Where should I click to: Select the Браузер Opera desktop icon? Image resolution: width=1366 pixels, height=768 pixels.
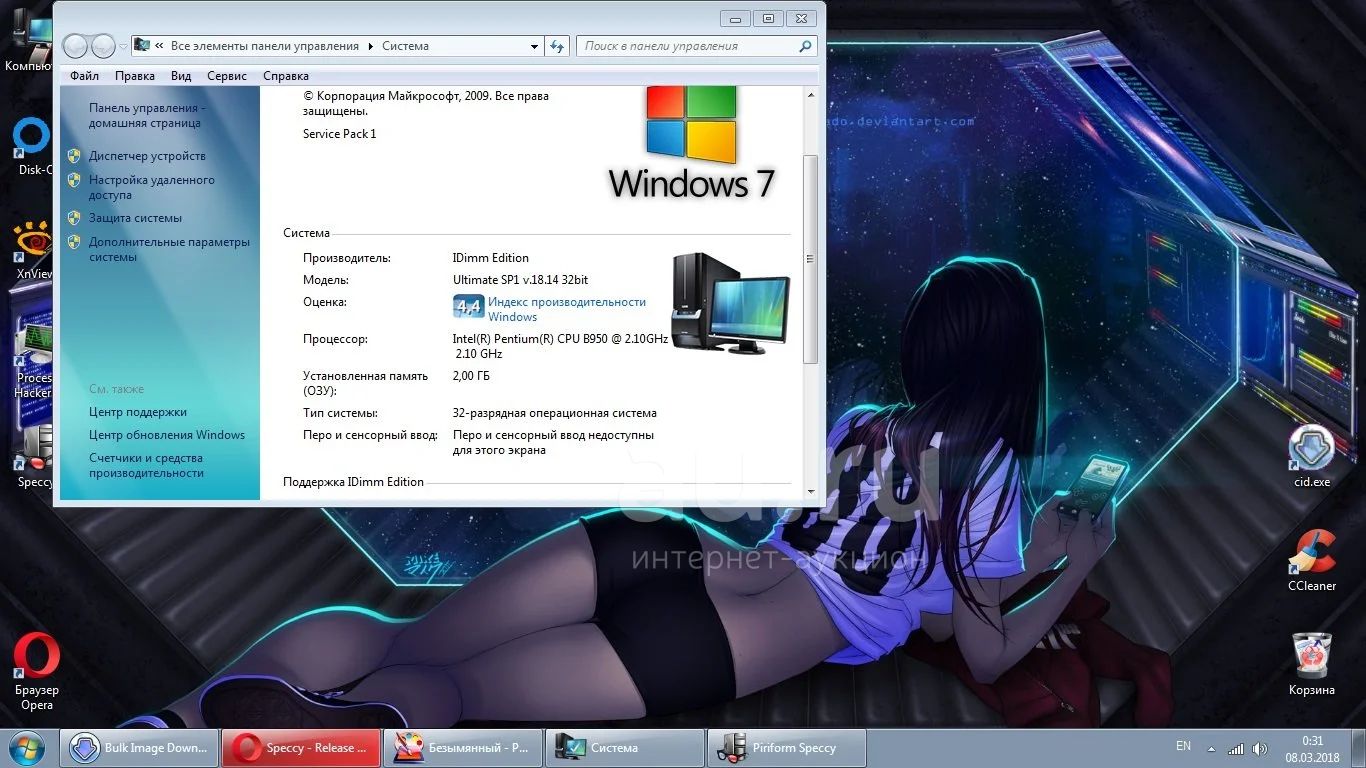point(36,672)
